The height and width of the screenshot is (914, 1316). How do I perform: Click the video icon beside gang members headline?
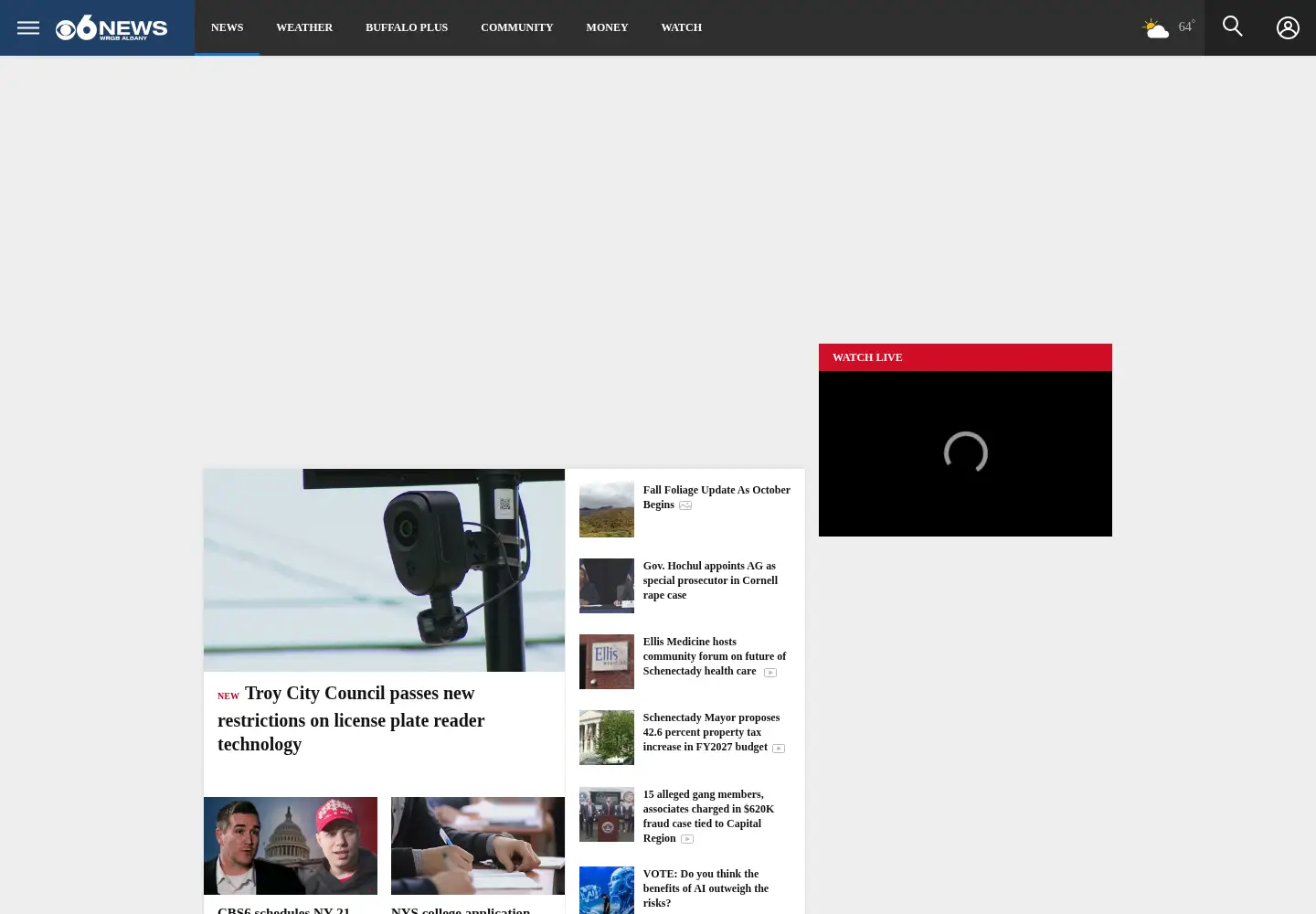[687, 839]
